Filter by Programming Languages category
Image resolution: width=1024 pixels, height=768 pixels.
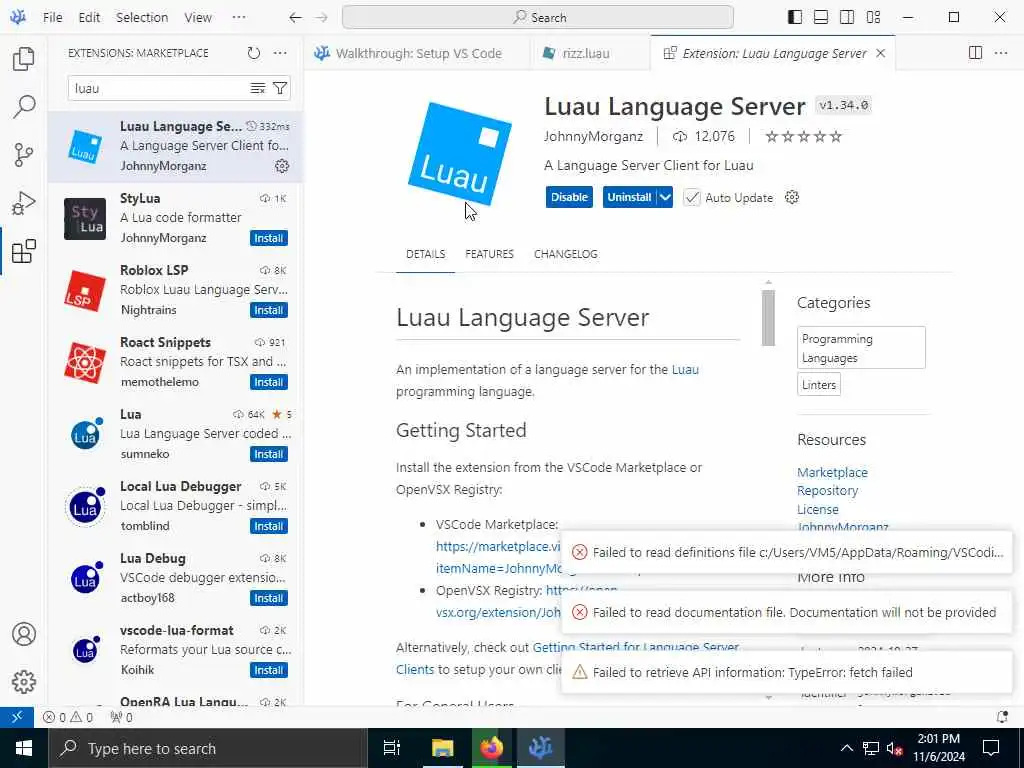click(861, 348)
